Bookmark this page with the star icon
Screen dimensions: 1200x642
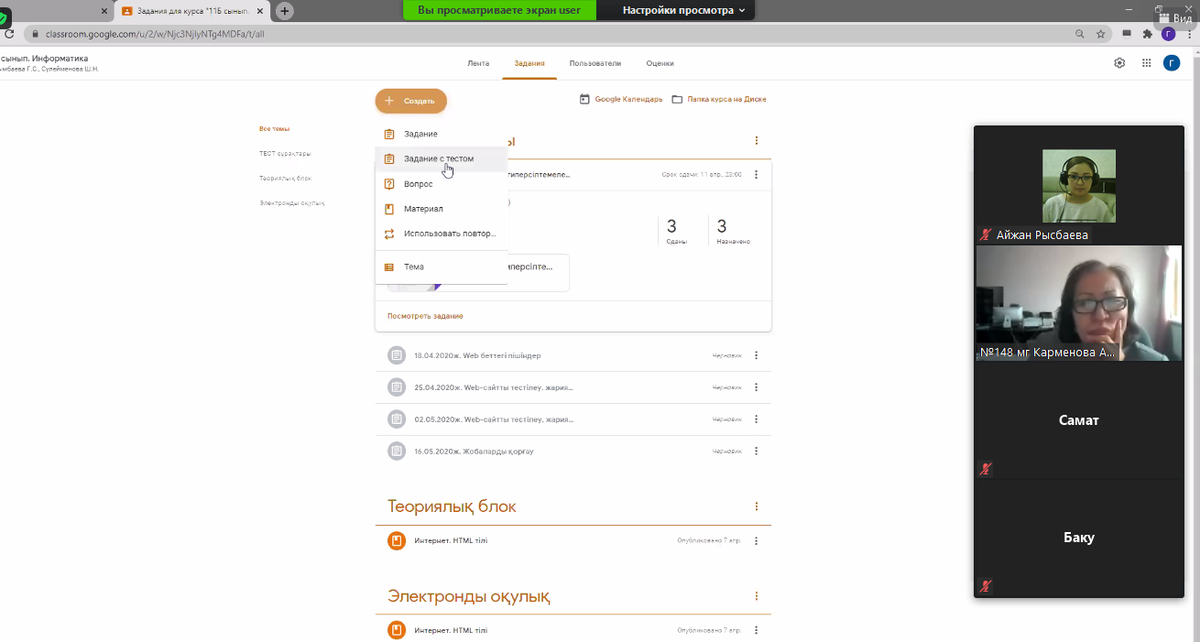[1101, 33]
